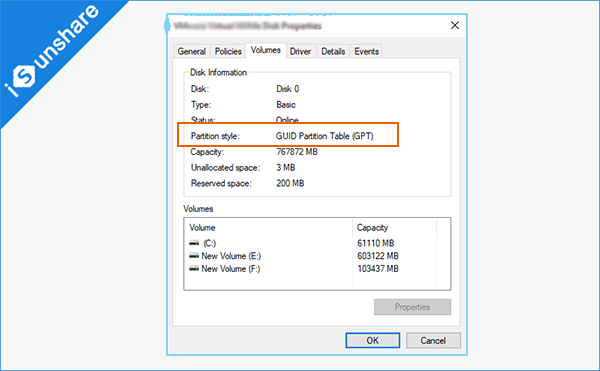This screenshot has width=600, height=371.
Task: Click the Partition style label
Action: 215,136
